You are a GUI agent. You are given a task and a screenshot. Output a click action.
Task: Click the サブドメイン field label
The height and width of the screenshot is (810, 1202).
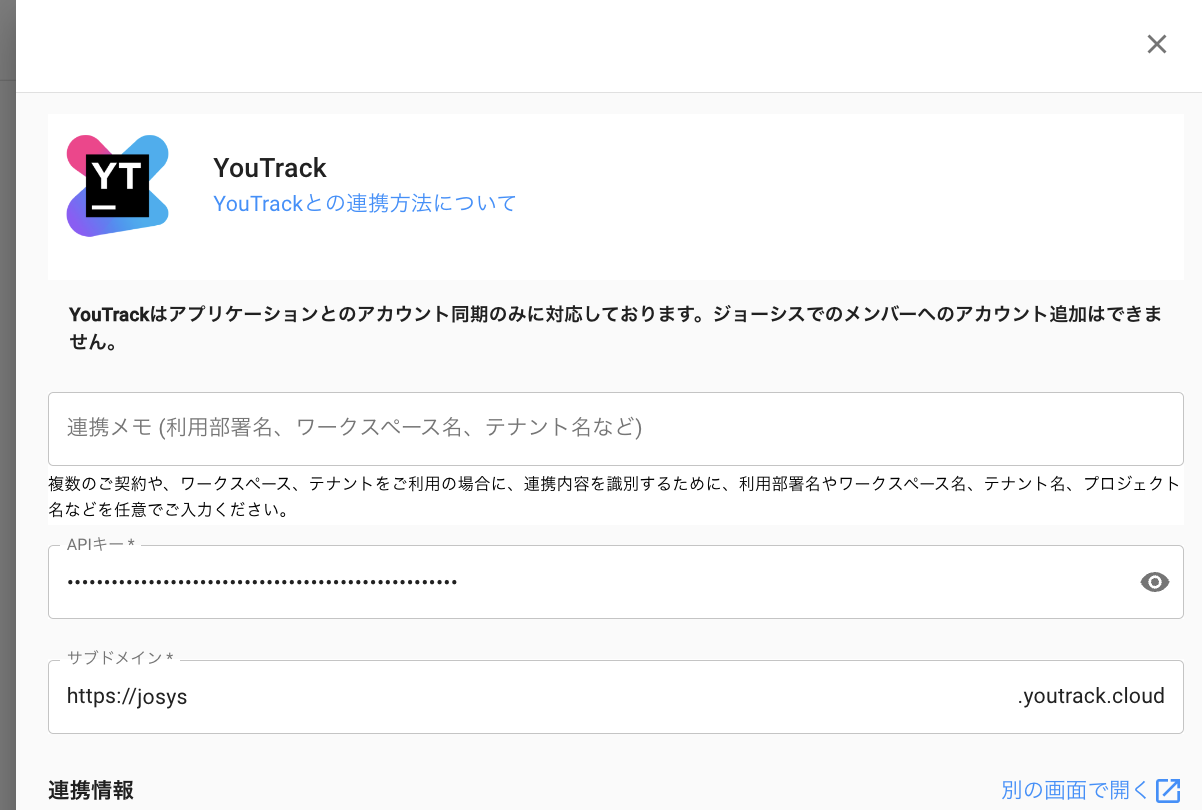(x=120, y=658)
